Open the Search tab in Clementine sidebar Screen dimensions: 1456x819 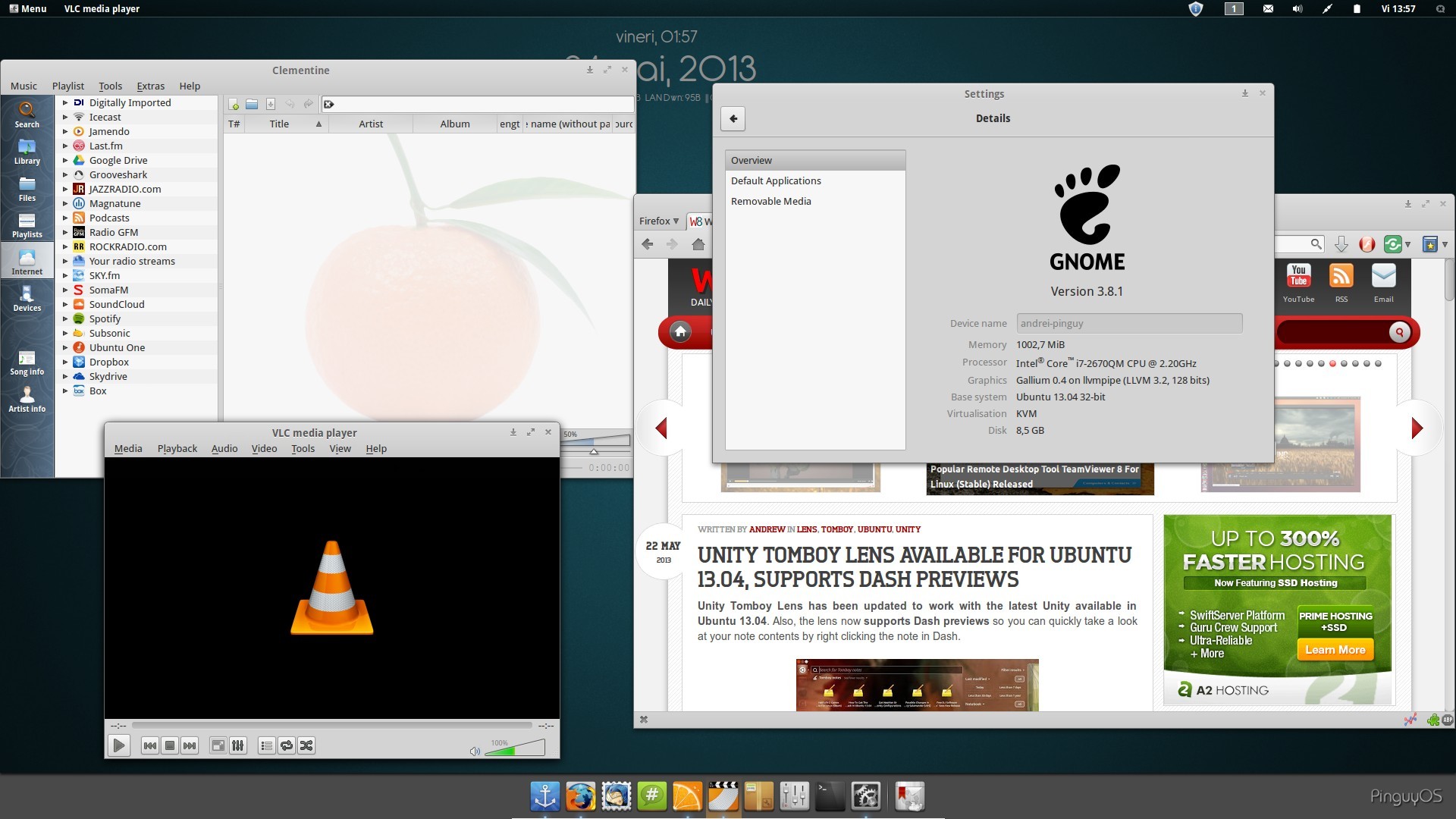[27, 115]
